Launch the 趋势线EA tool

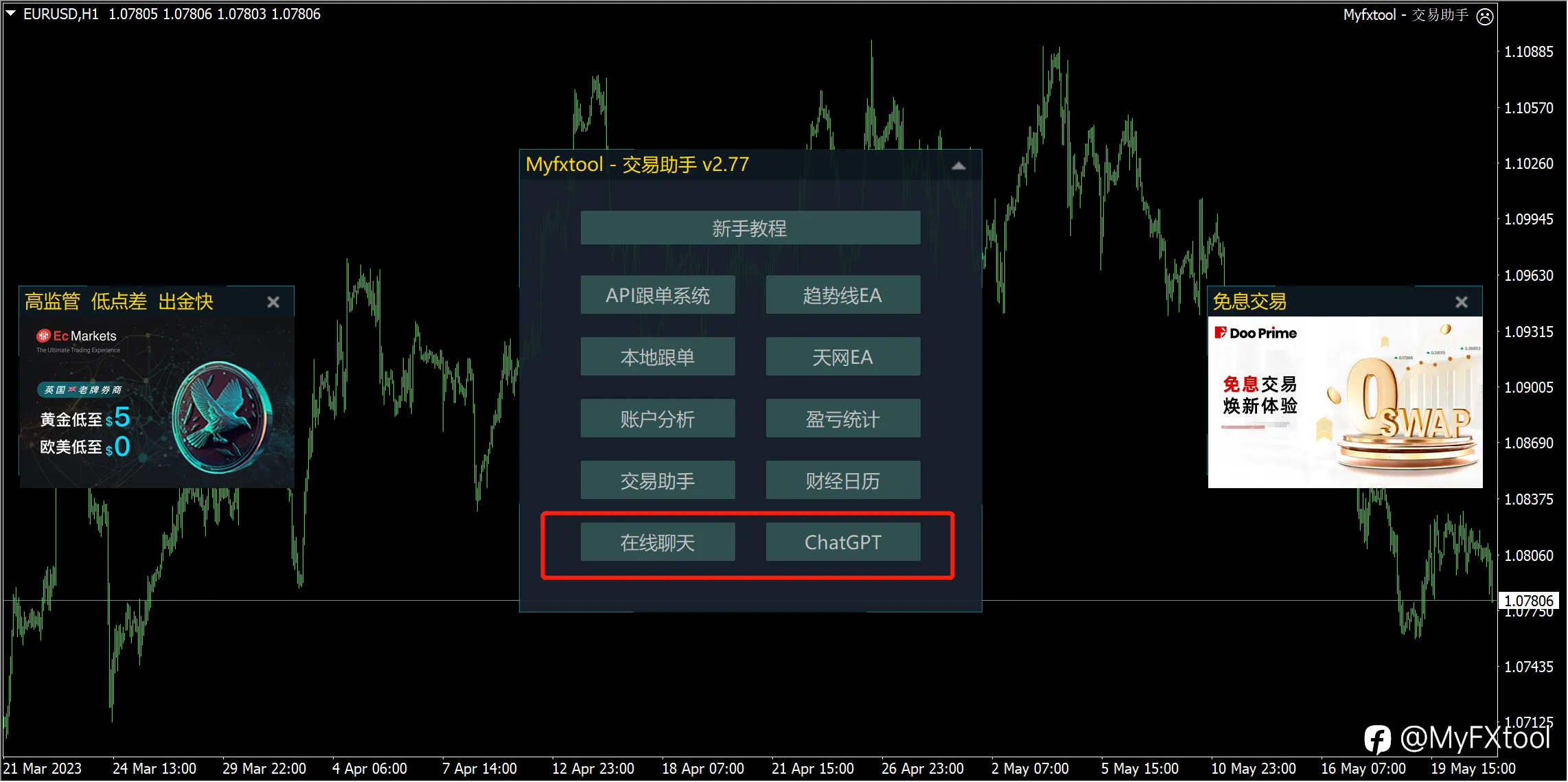[842, 295]
